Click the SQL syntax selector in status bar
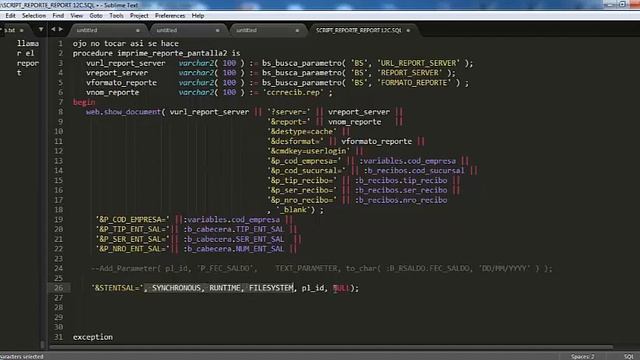This screenshot has width=640, height=360. (629, 356)
